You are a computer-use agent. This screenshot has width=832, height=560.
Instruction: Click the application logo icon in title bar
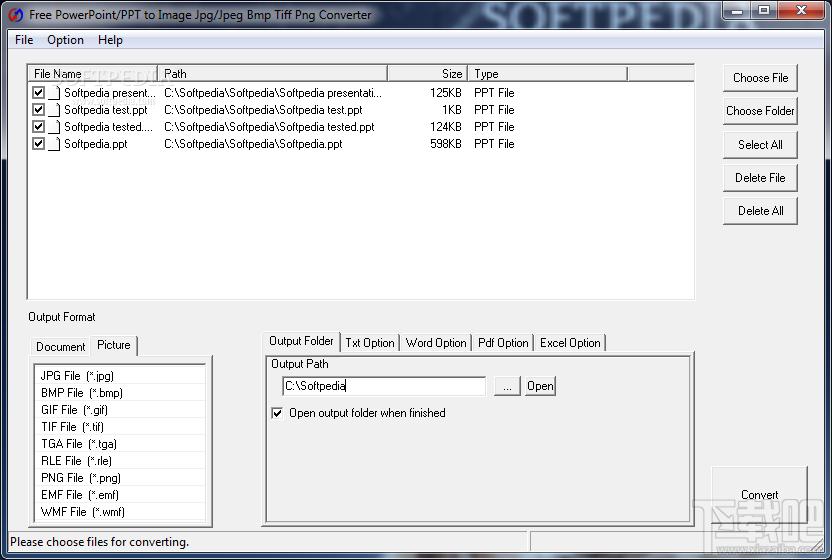(x=15, y=15)
